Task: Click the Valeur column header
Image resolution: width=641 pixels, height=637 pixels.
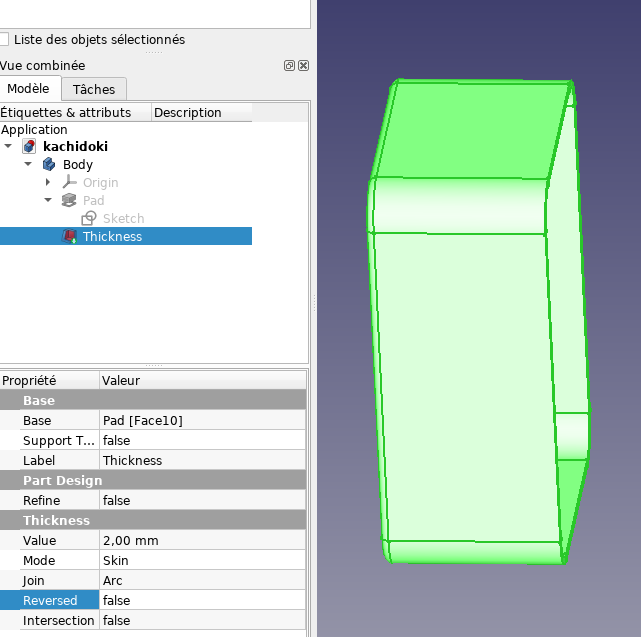Action: [203, 381]
